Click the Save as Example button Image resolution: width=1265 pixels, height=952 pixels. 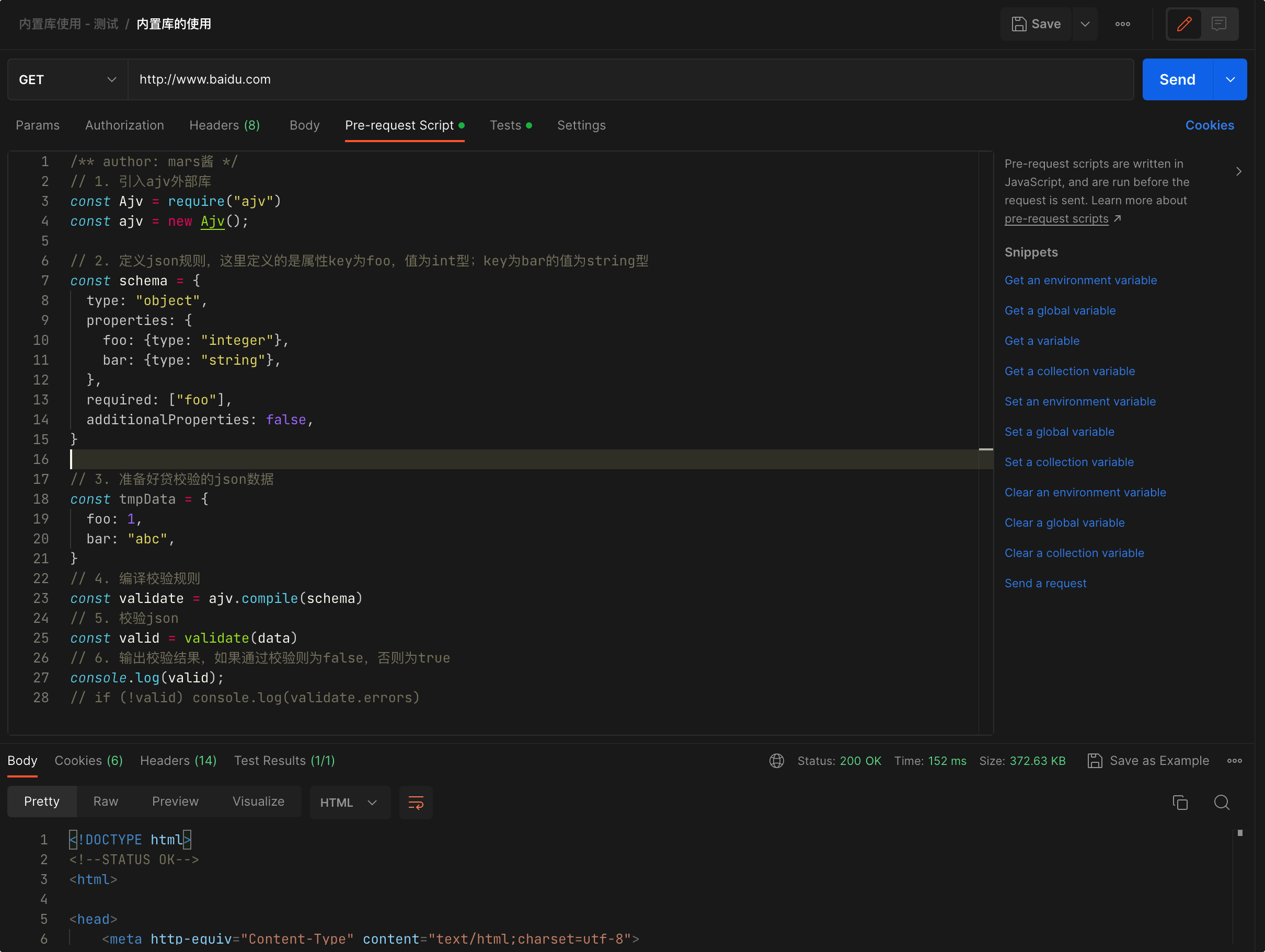point(1148,760)
